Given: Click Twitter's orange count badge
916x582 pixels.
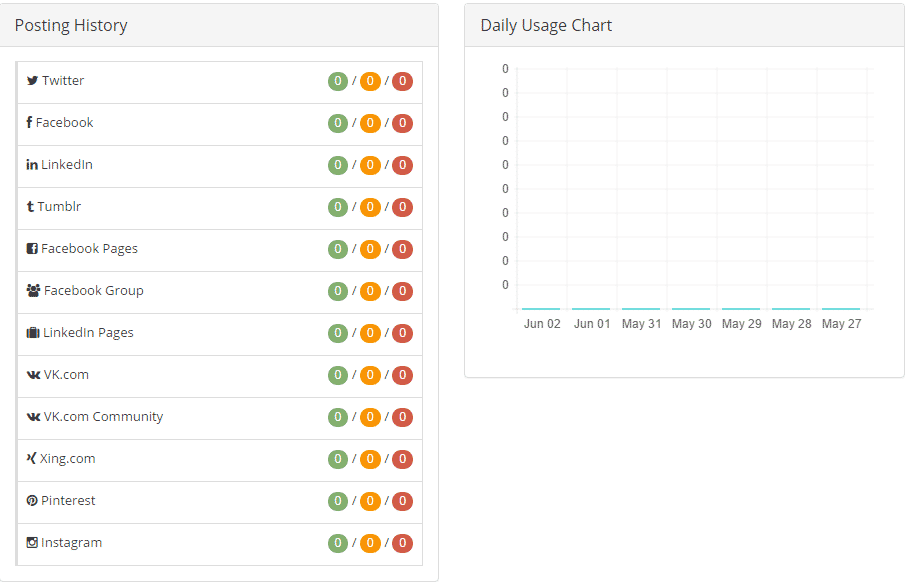Looking at the screenshot, I should point(370,81).
